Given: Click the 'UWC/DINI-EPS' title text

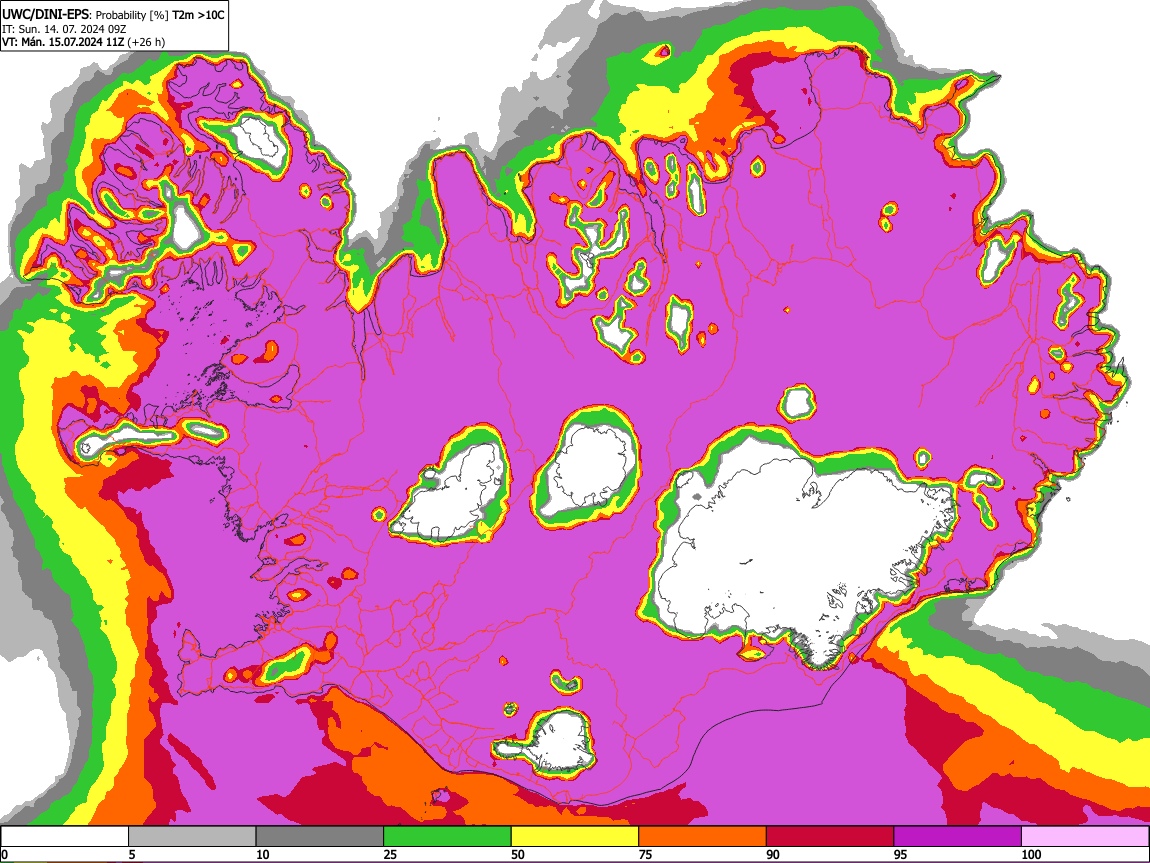Looking at the screenshot, I should tap(45, 15).
